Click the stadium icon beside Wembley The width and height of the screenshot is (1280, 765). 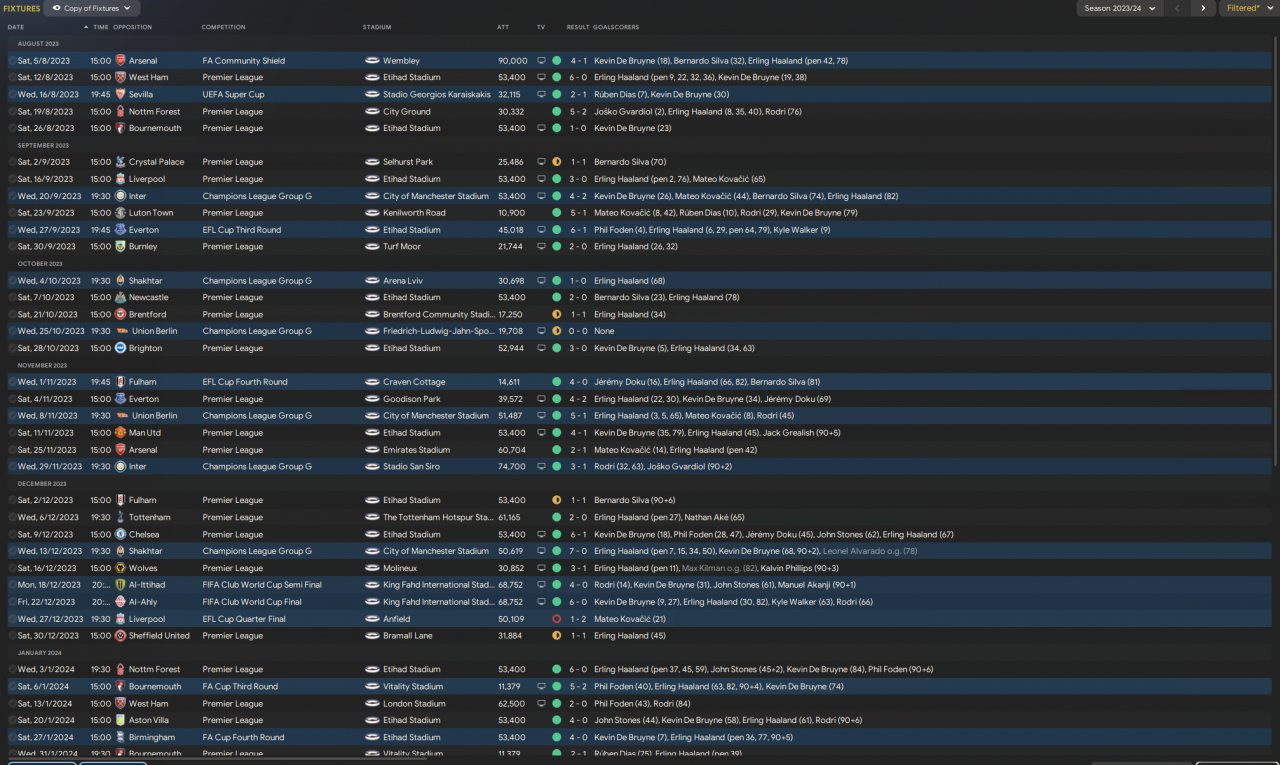point(371,61)
